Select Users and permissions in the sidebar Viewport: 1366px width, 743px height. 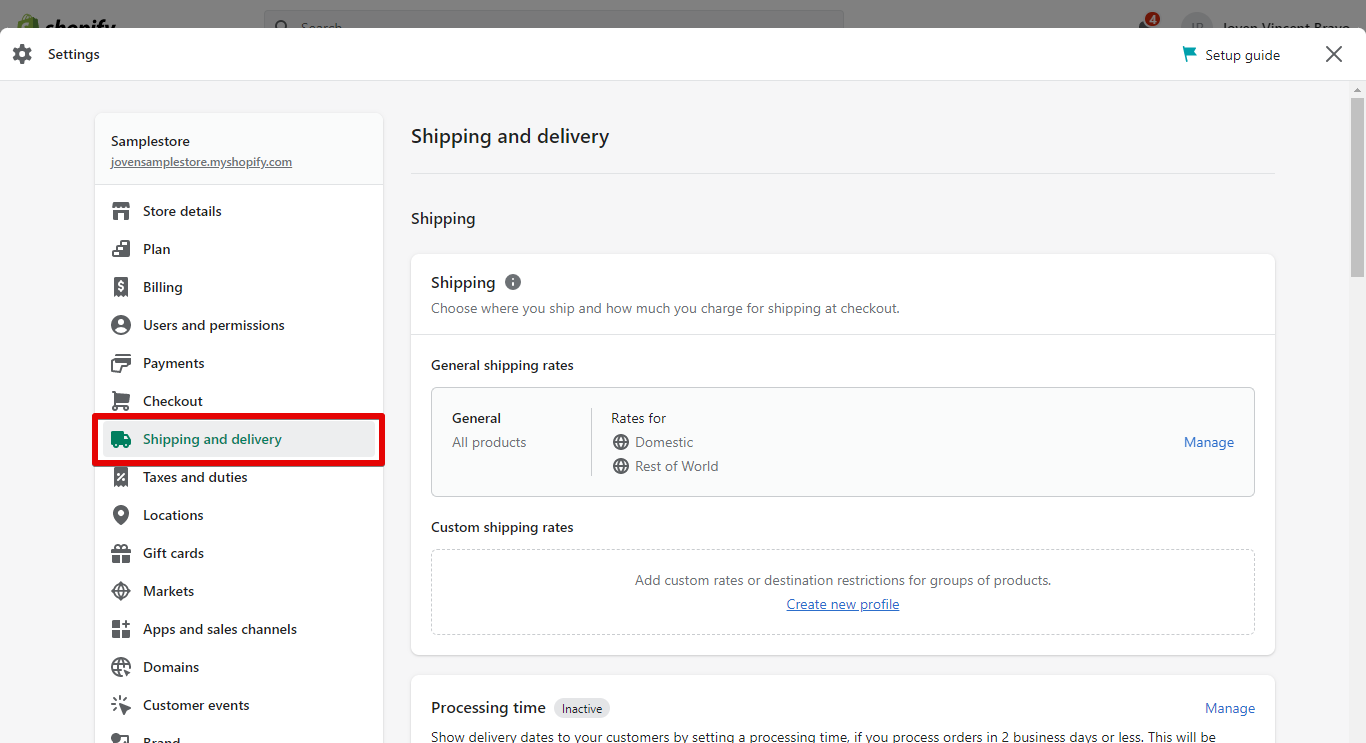pyautogui.click(x=213, y=325)
